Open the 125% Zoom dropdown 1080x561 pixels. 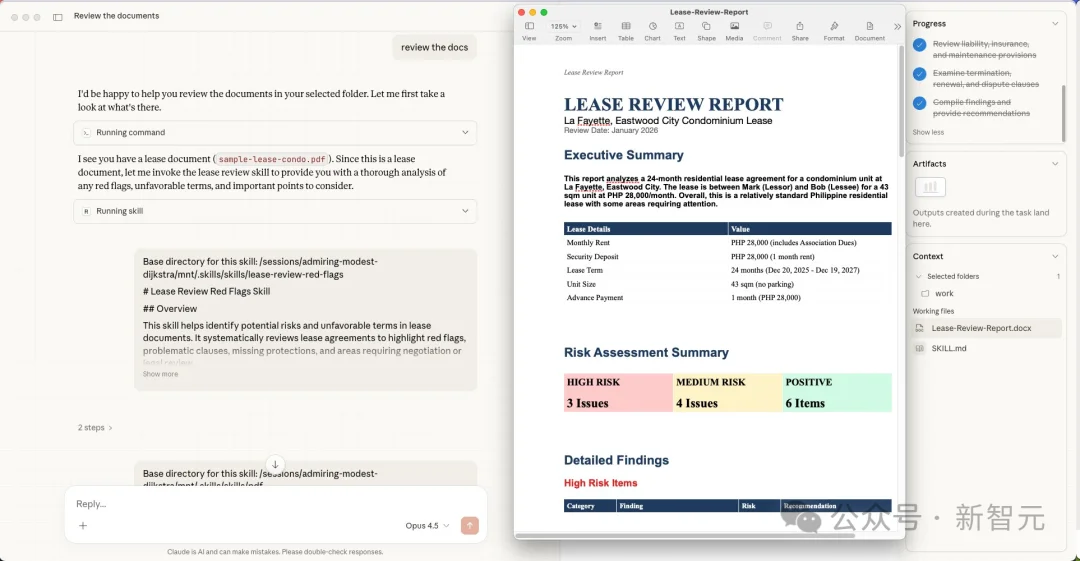pyautogui.click(x=563, y=27)
